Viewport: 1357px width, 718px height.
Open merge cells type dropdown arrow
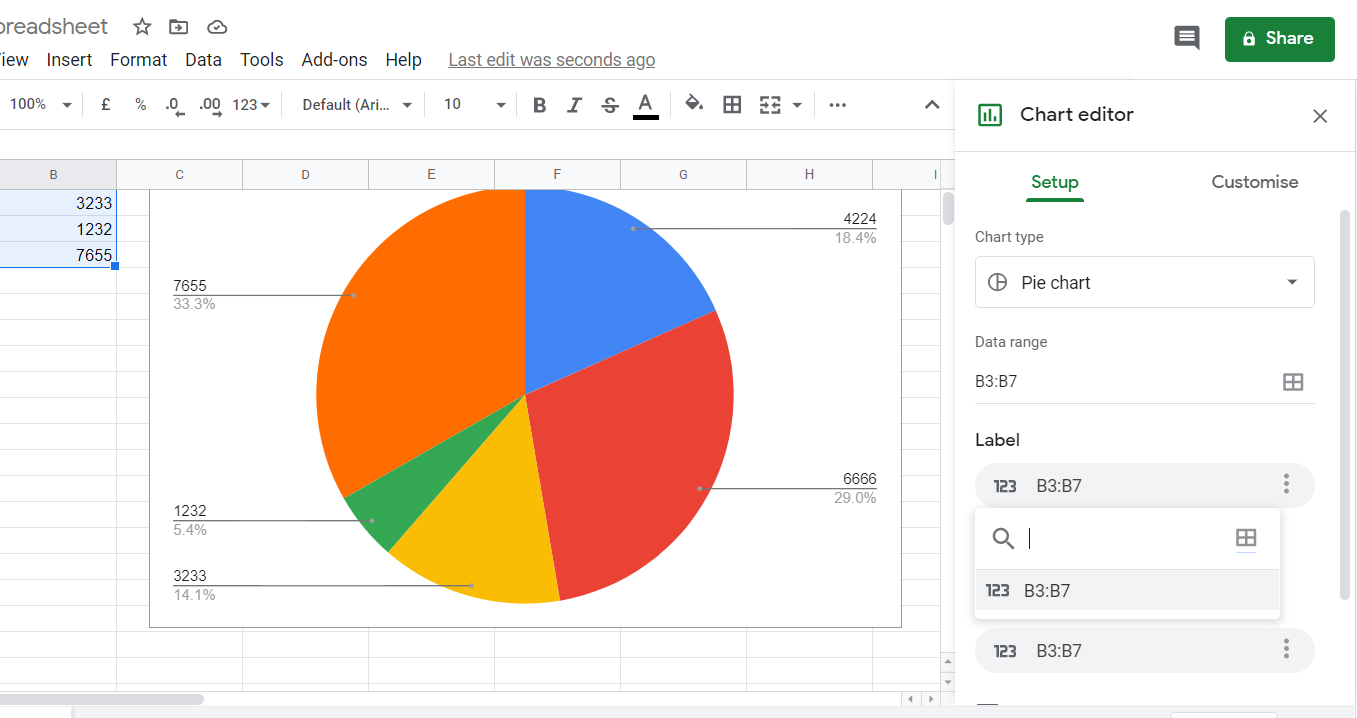[797, 104]
